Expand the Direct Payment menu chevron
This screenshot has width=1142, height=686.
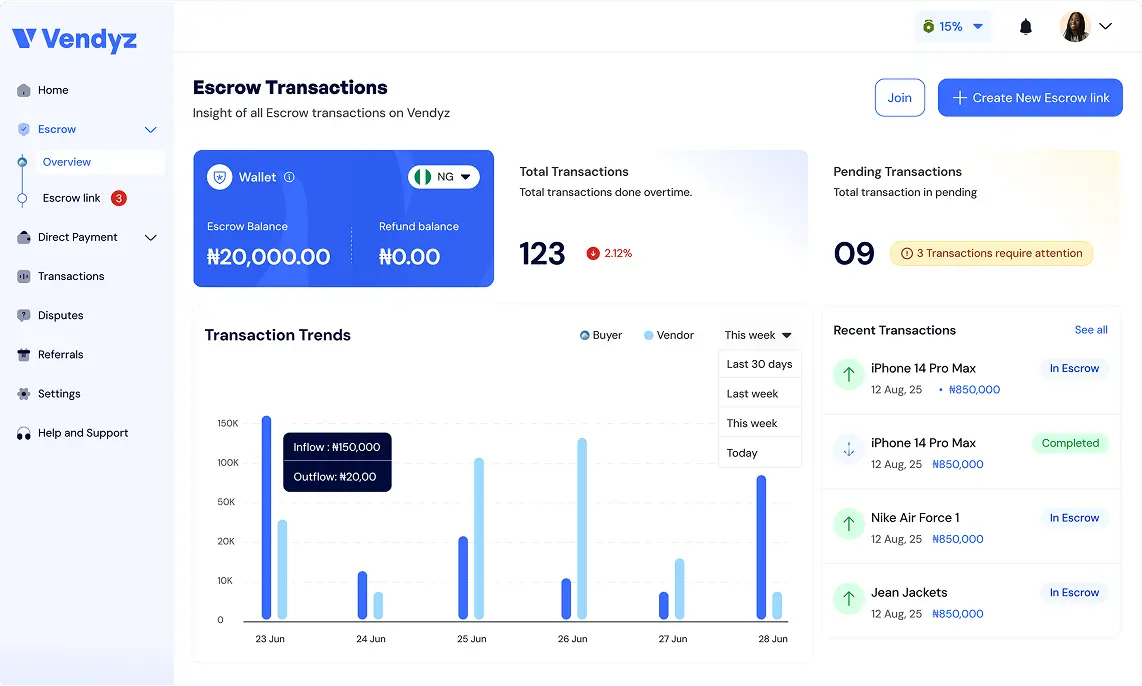tap(151, 237)
